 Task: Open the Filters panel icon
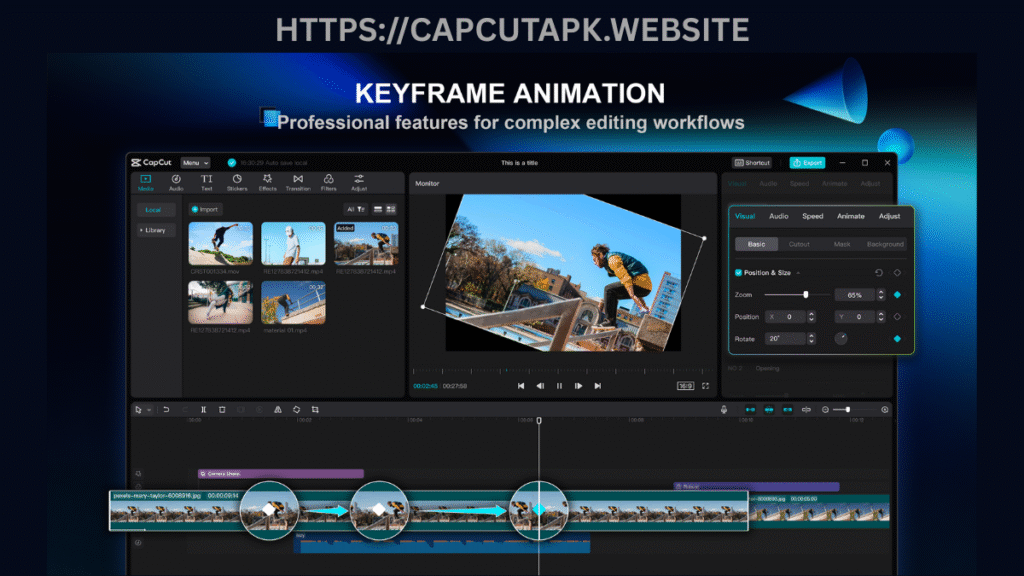click(x=328, y=182)
